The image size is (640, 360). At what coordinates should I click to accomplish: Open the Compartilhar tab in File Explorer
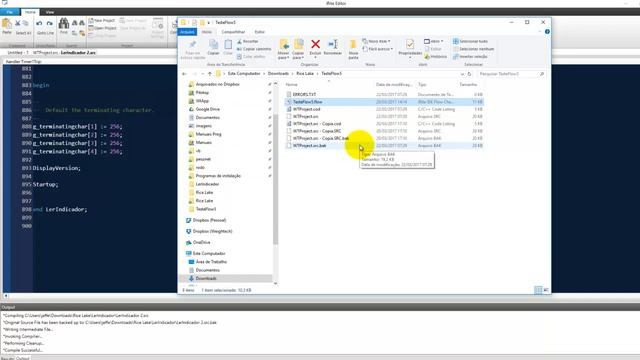coord(233,32)
